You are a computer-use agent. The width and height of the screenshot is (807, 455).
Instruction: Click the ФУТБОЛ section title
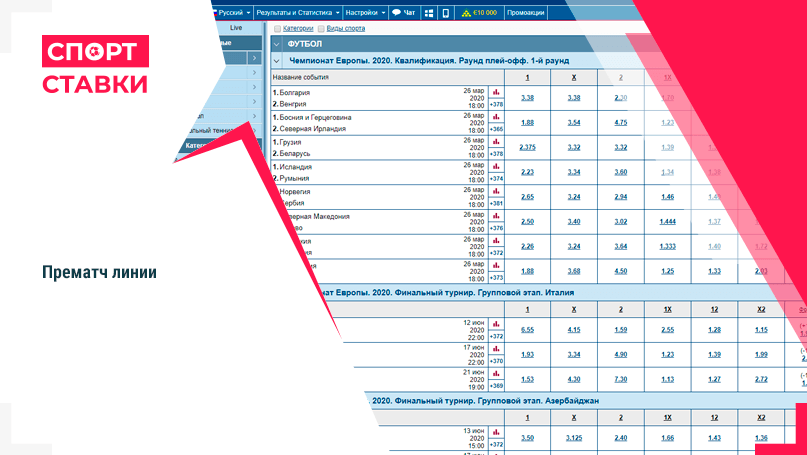[305, 45]
